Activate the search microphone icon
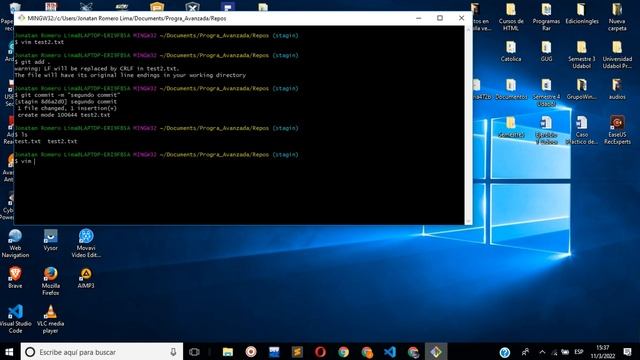Screen dimensions: 640x360 173,352
